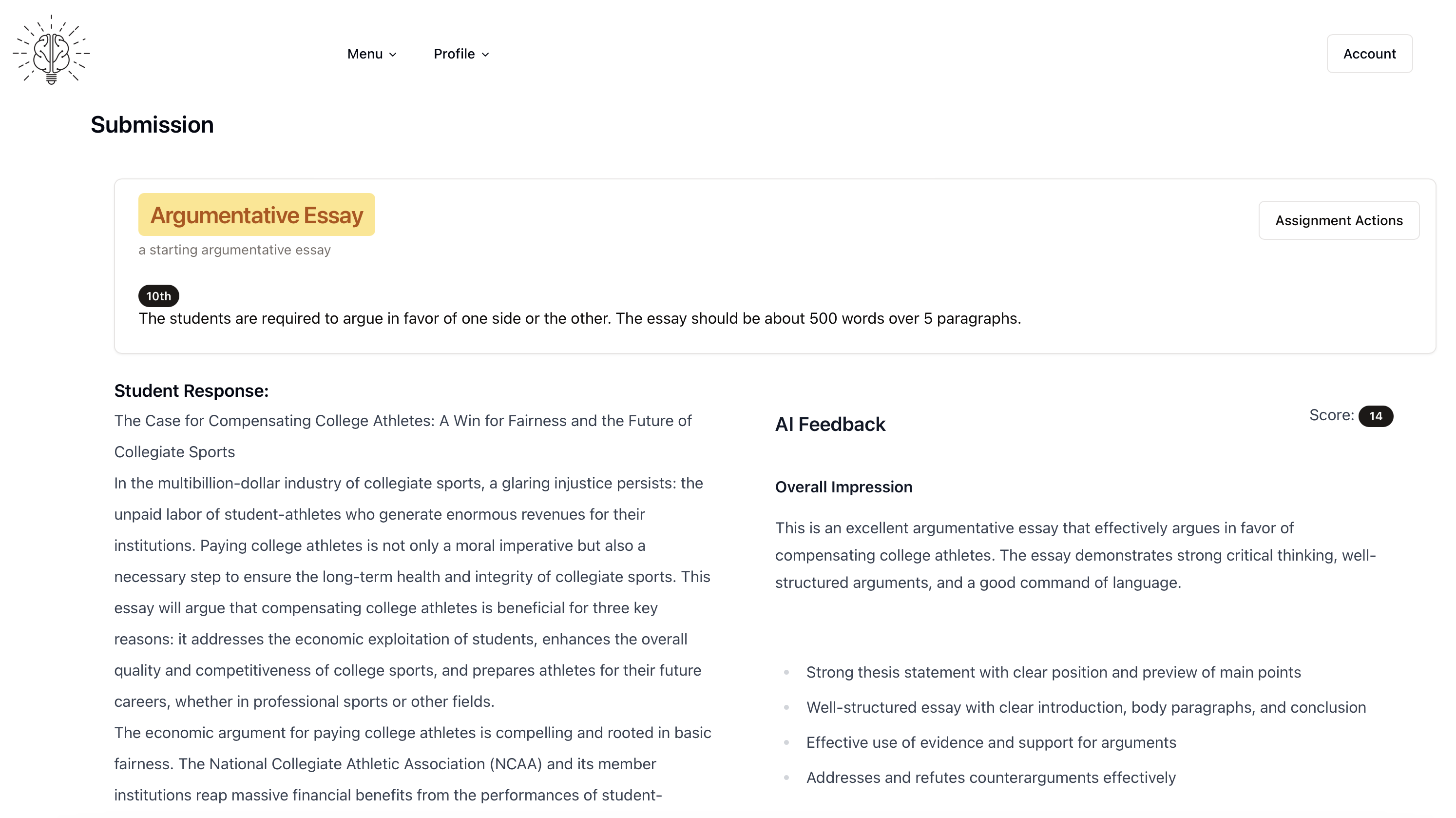Expand the chevron beside Profile
The image size is (1456, 818).
tap(485, 54)
